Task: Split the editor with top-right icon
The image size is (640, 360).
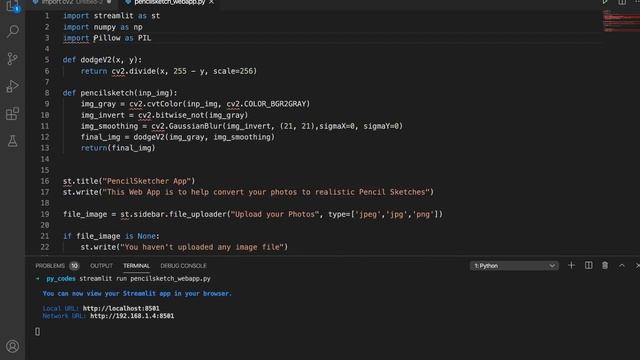Action: 622,2
